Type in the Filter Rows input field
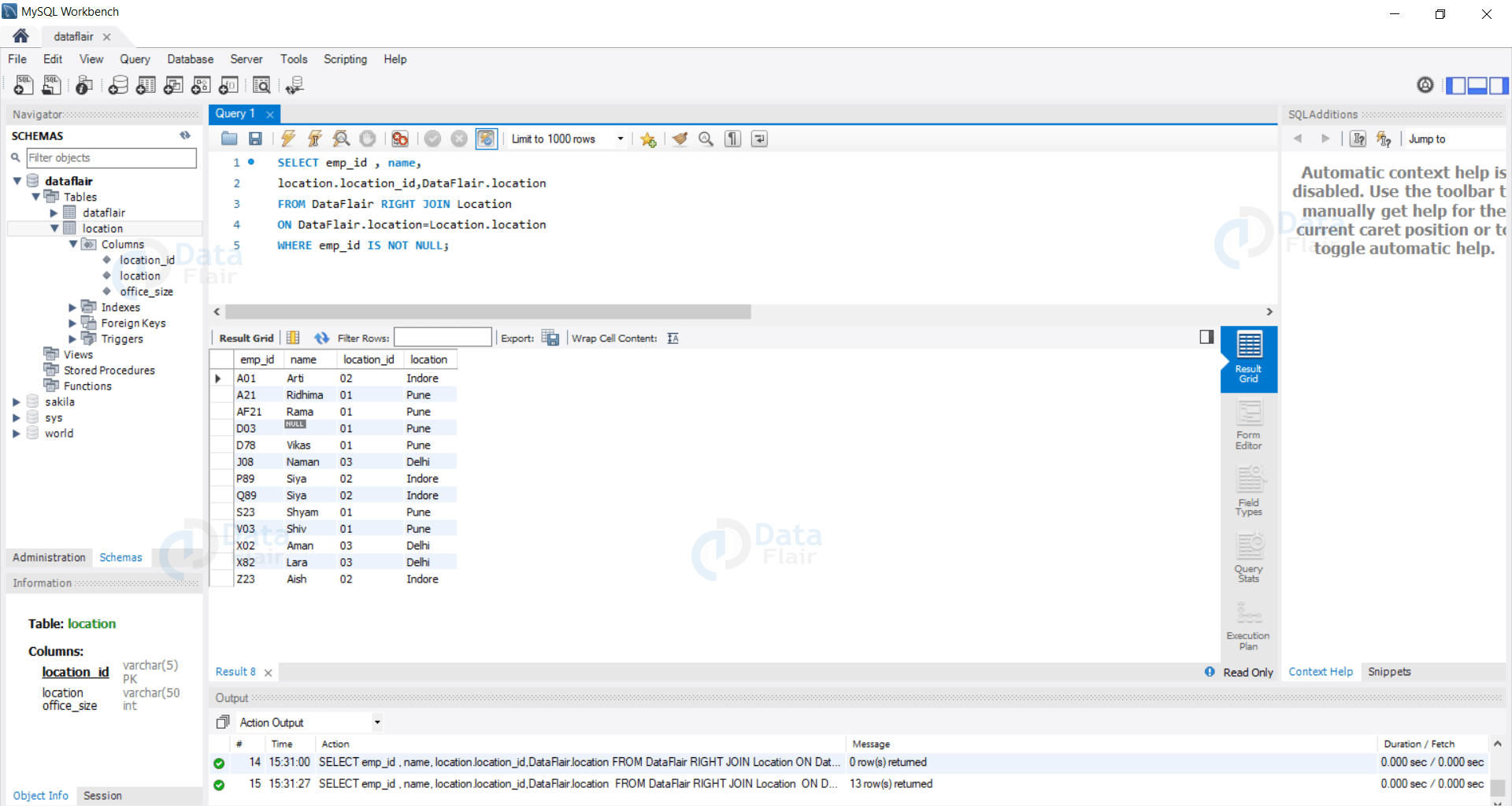1512x806 pixels. pyautogui.click(x=443, y=337)
